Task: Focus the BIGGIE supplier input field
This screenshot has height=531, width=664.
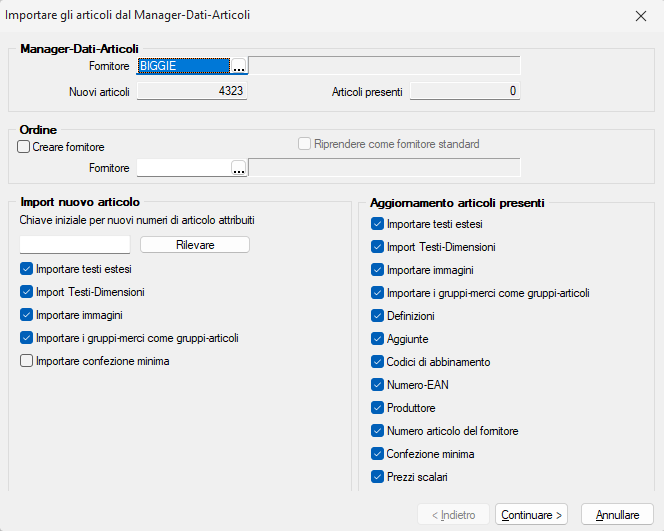Action: (x=183, y=67)
